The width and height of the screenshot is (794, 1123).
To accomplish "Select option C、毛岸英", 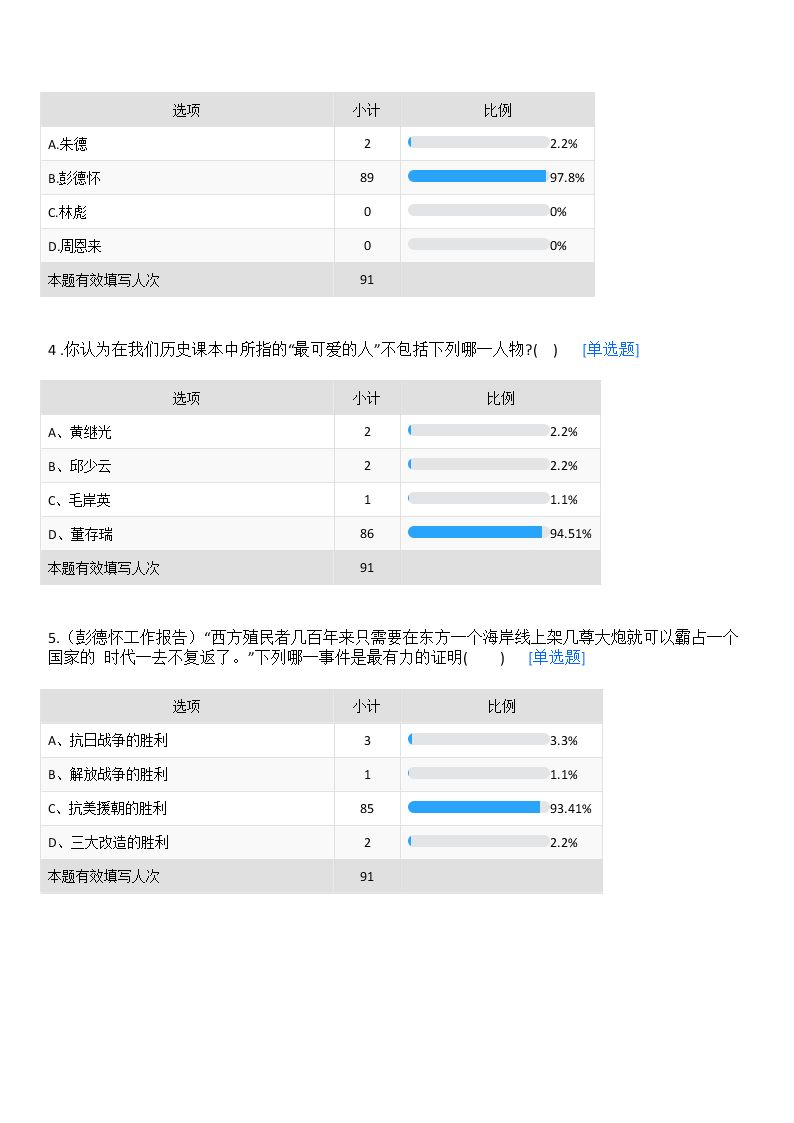I will 320,500.
